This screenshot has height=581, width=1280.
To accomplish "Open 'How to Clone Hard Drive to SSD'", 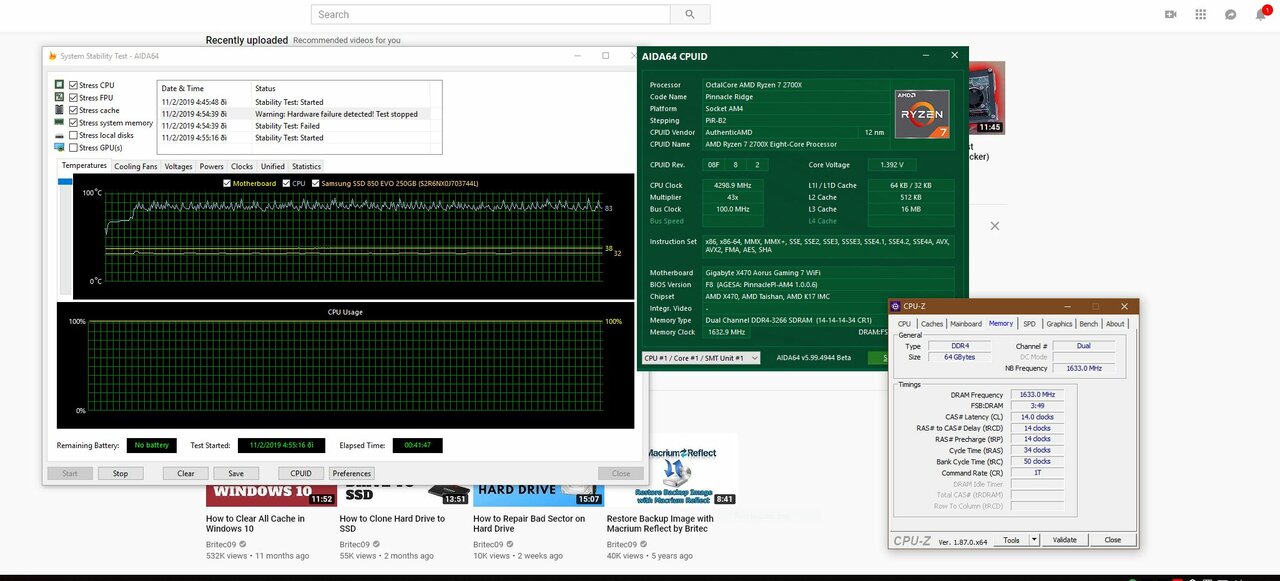I will click(393, 525).
